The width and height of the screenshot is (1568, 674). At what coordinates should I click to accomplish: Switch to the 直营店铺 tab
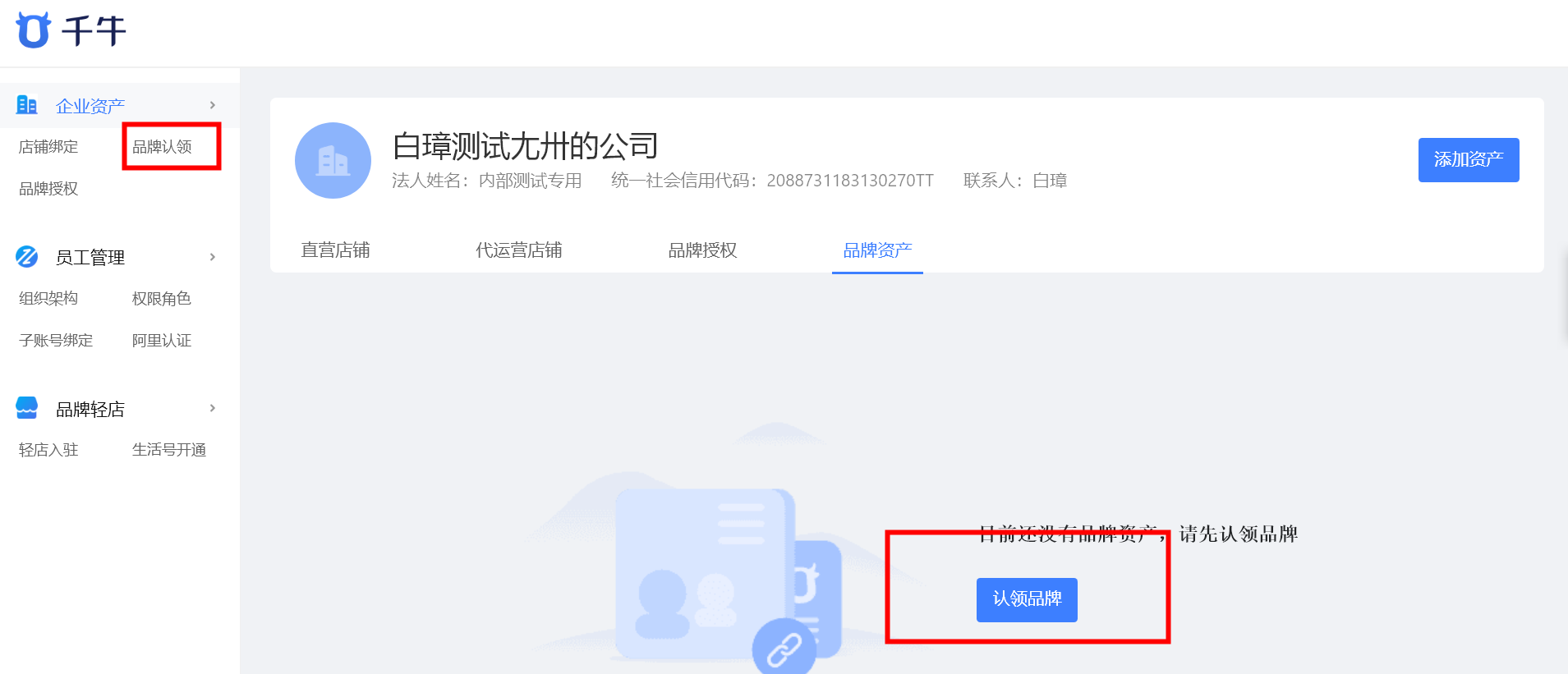tap(335, 250)
